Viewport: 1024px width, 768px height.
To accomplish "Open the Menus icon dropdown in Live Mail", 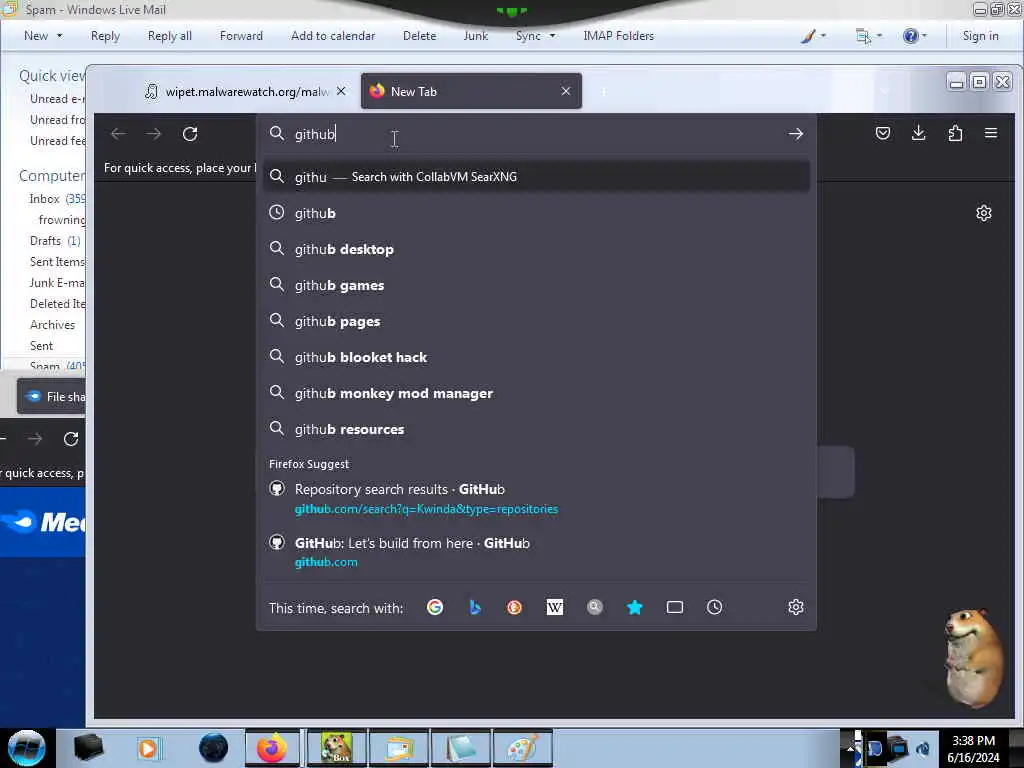I will pos(869,36).
